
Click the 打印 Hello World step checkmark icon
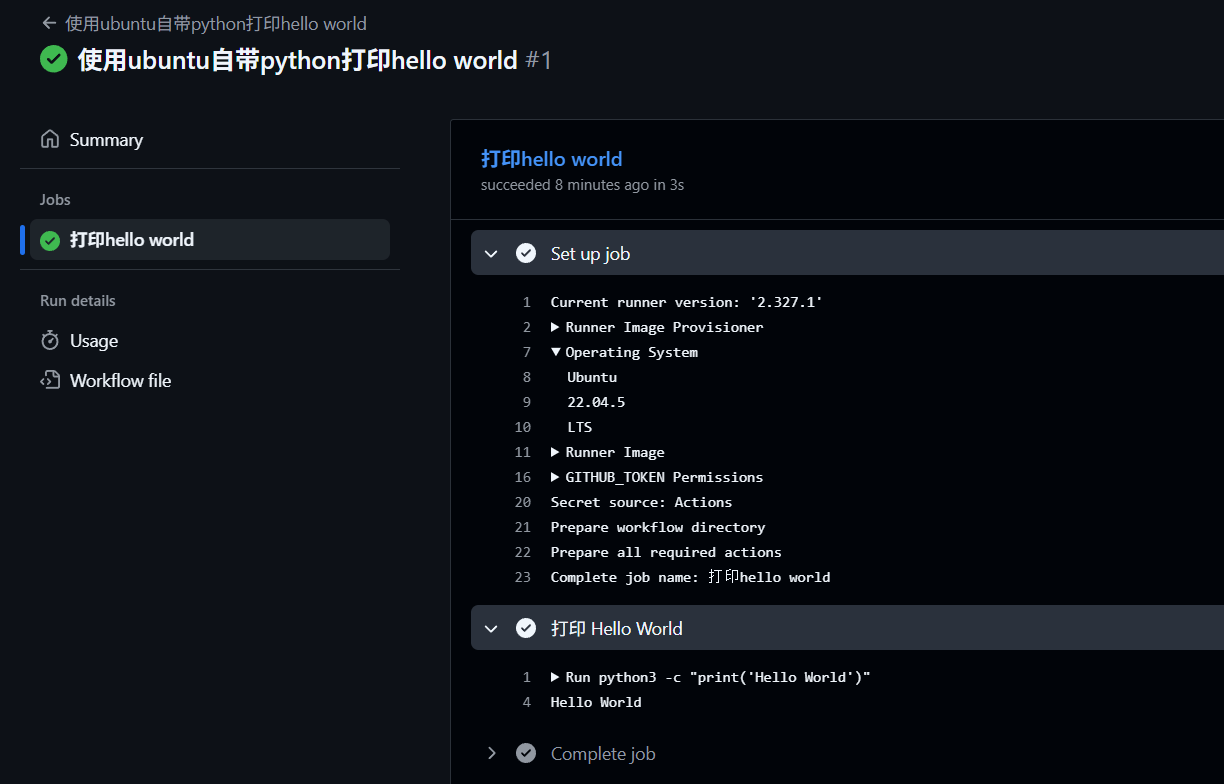point(526,629)
